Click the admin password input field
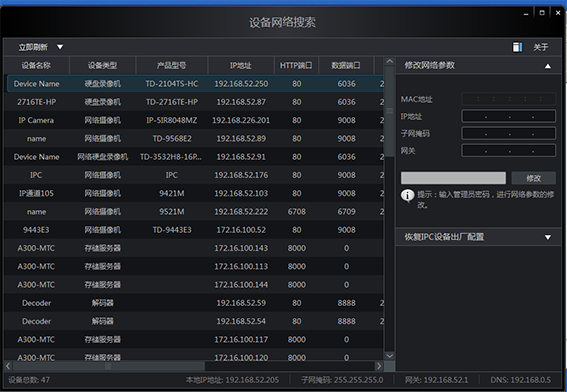 click(x=453, y=178)
